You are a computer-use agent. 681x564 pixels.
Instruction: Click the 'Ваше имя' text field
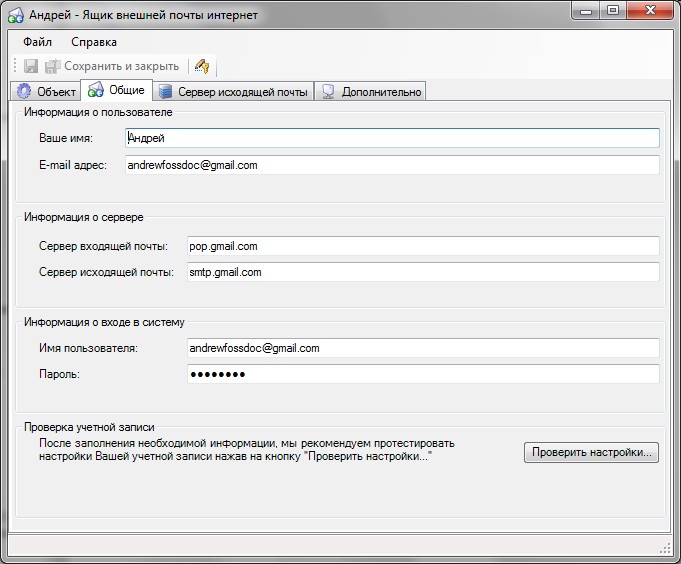[x=392, y=138]
